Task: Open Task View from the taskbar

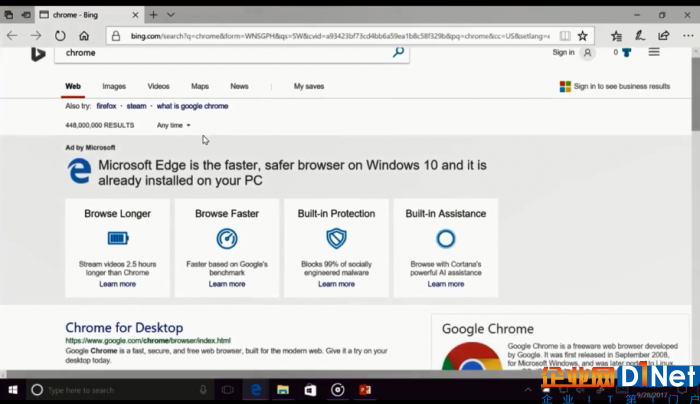Action: tap(228, 390)
